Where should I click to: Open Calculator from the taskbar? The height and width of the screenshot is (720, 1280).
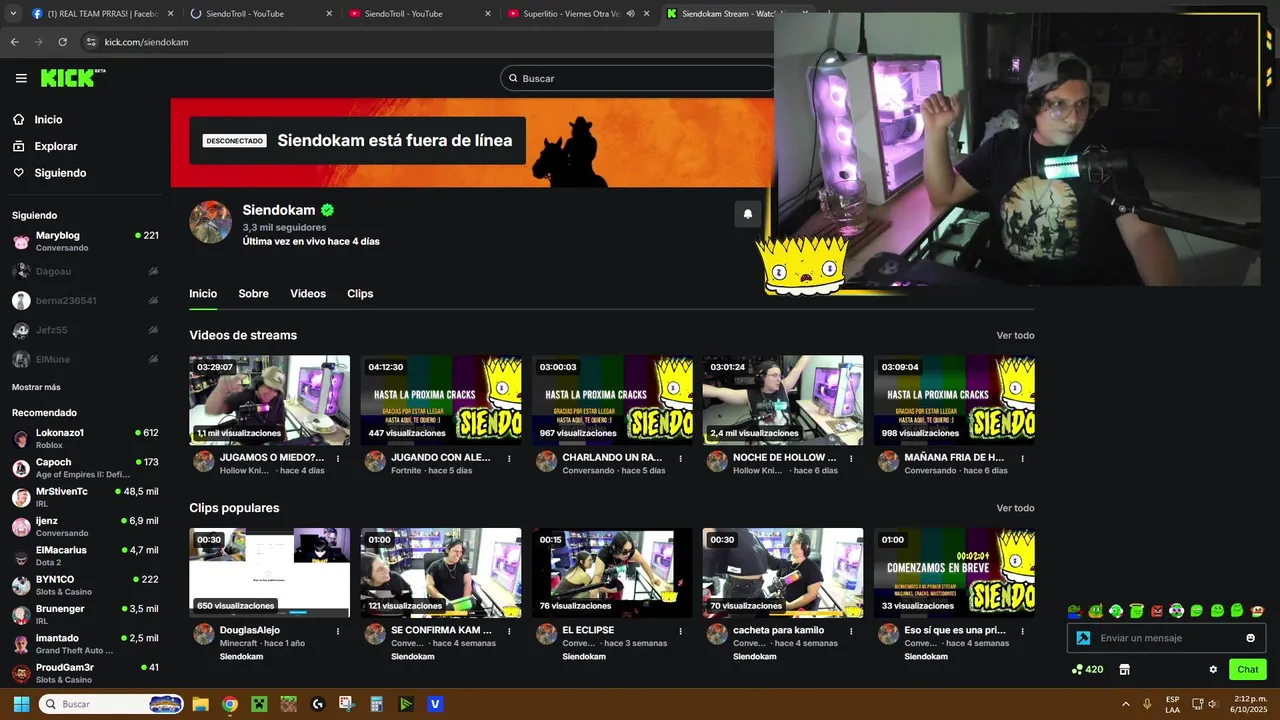376,704
